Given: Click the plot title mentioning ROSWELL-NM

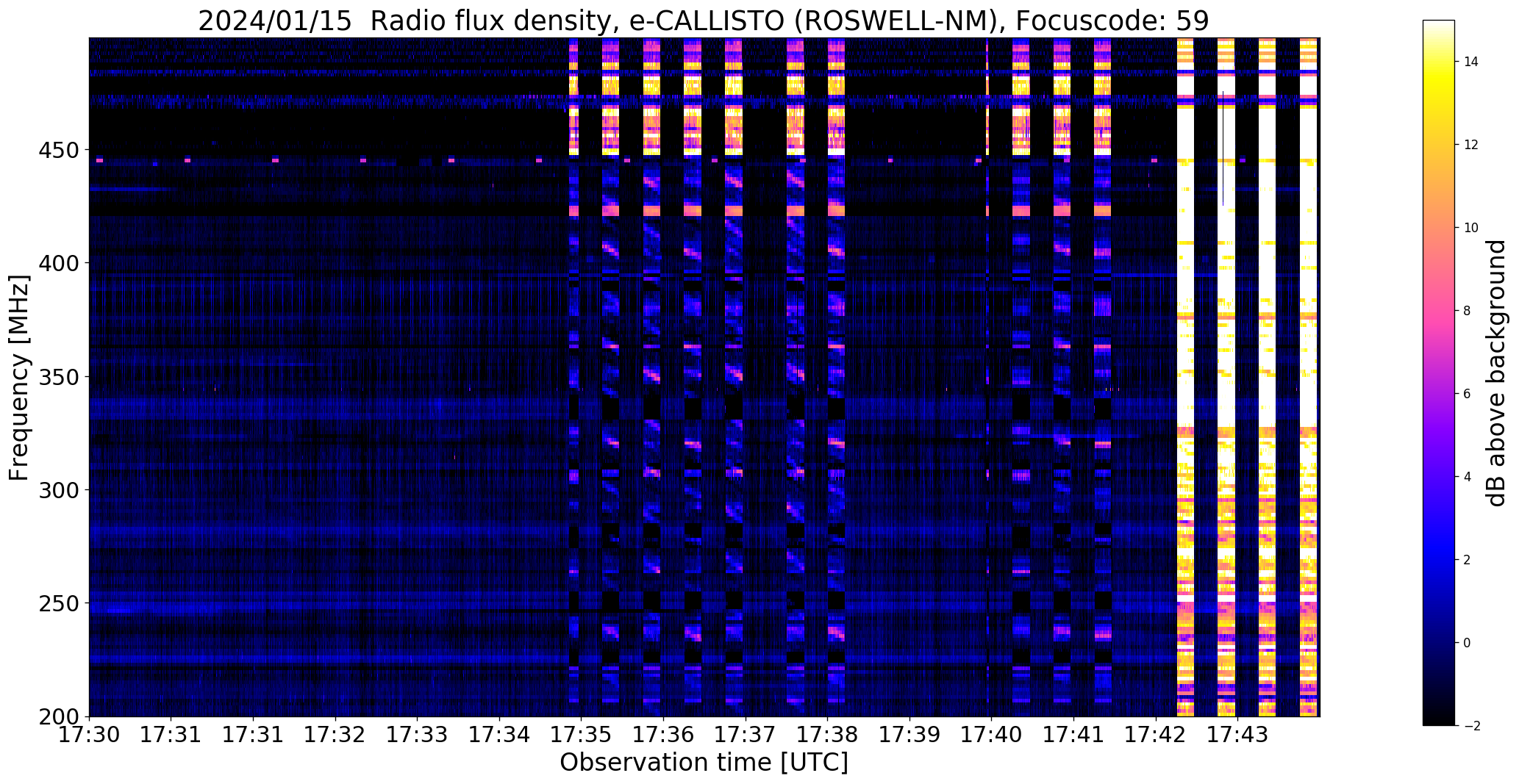Looking at the screenshot, I should click(704, 21).
